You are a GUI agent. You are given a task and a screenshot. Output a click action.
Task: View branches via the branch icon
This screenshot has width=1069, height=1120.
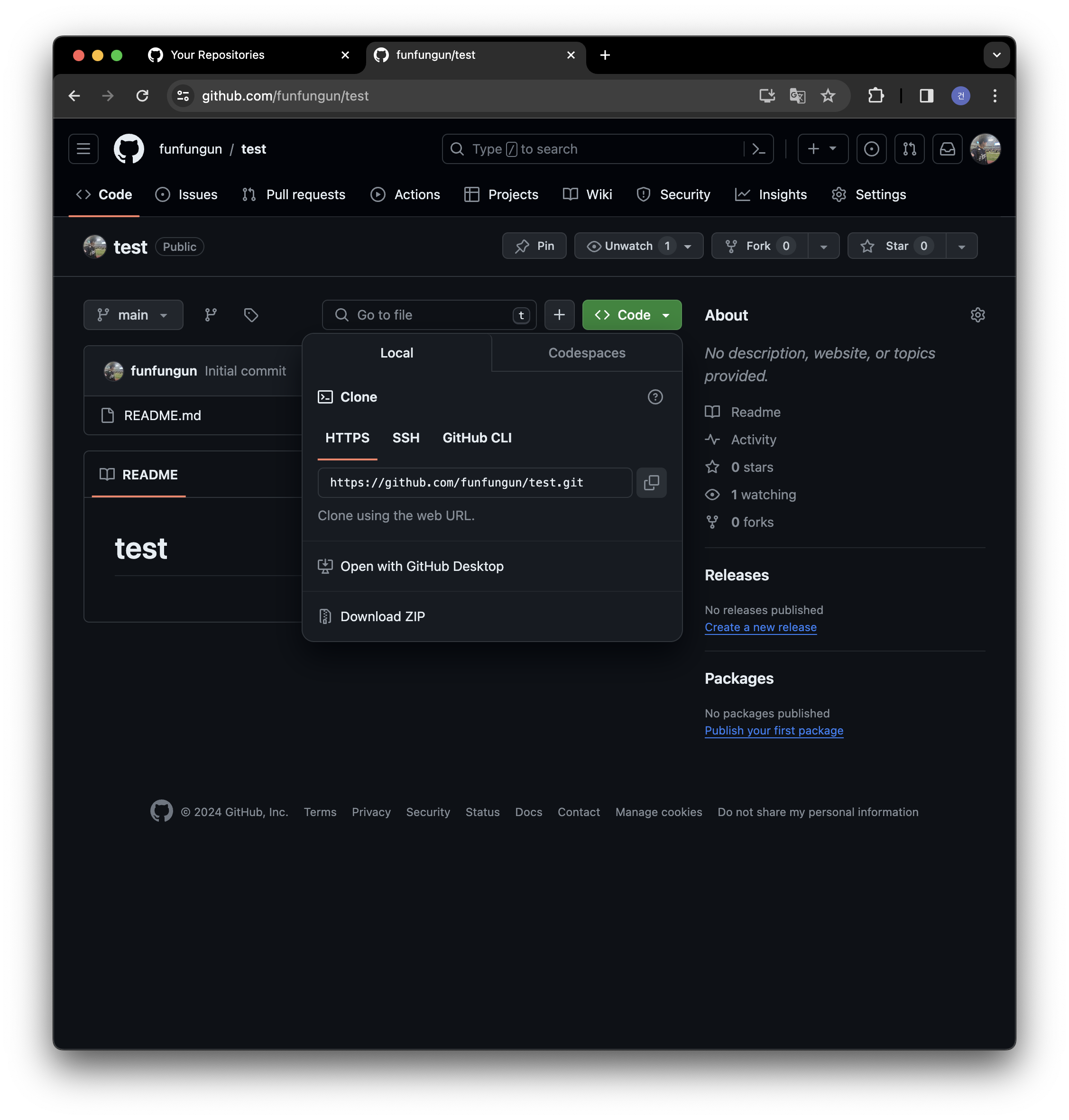(x=211, y=315)
